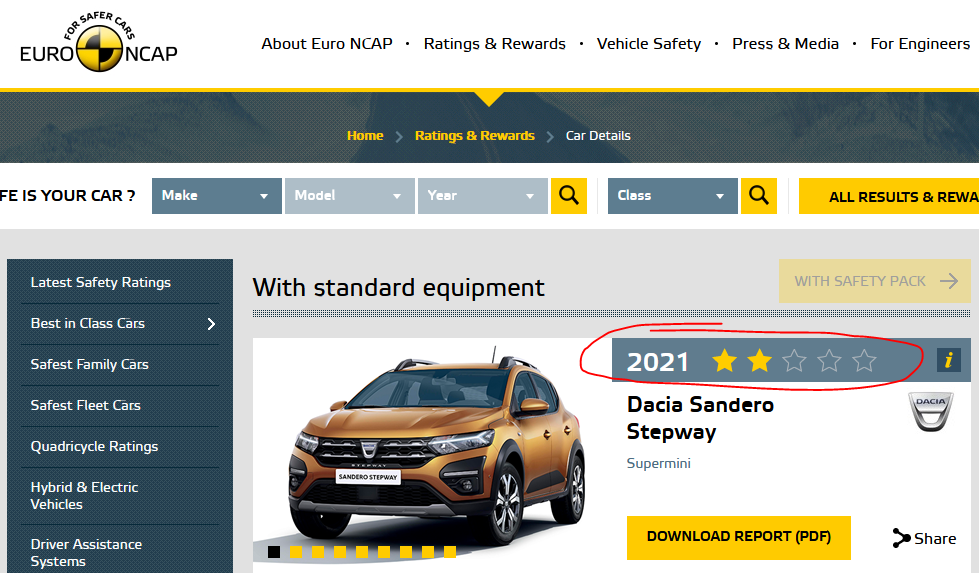Select the second carousel dot
Image resolution: width=979 pixels, height=573 pixels.
[296, 552]
